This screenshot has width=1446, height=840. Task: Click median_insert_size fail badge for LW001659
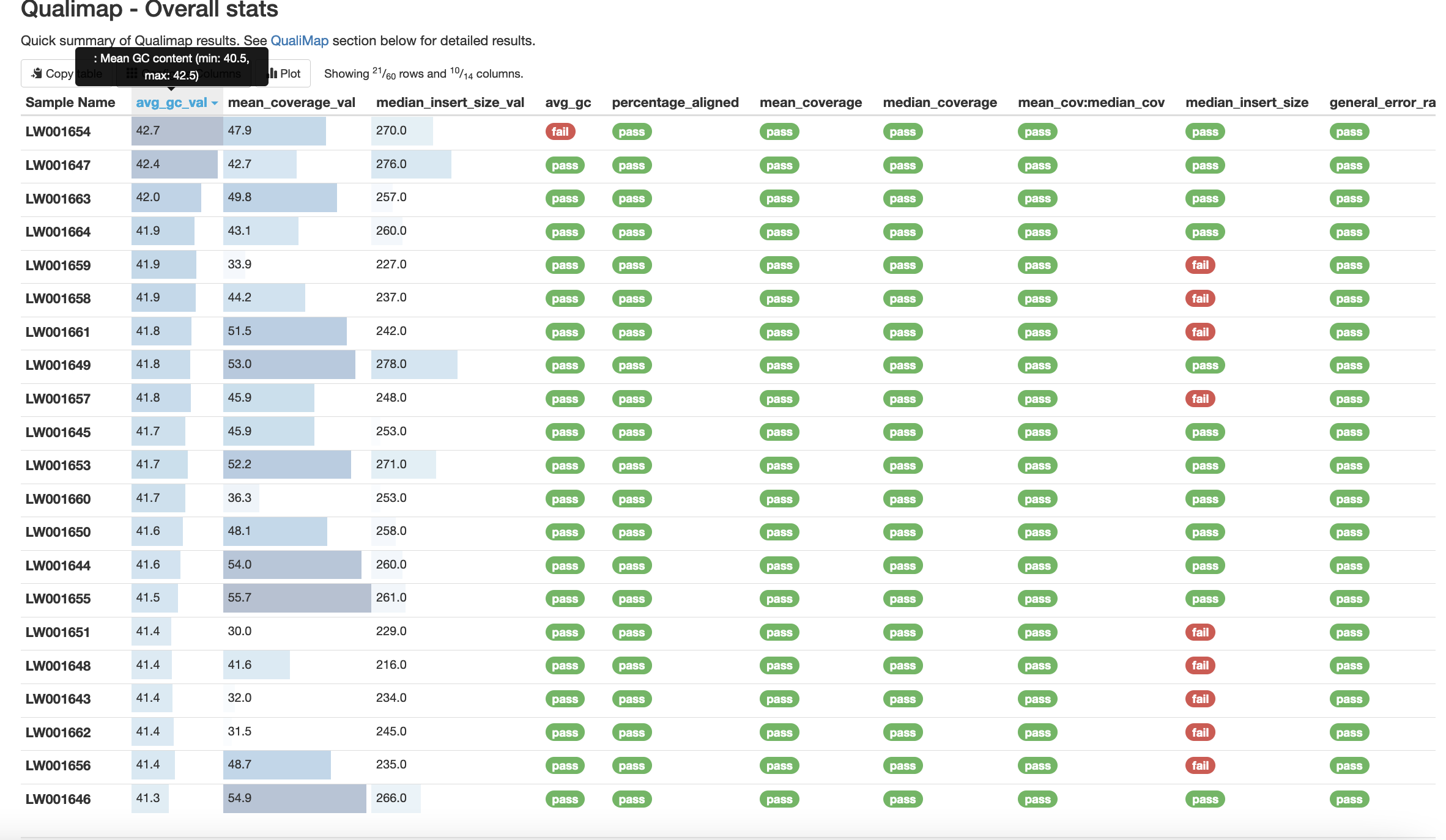point(1200,265)
